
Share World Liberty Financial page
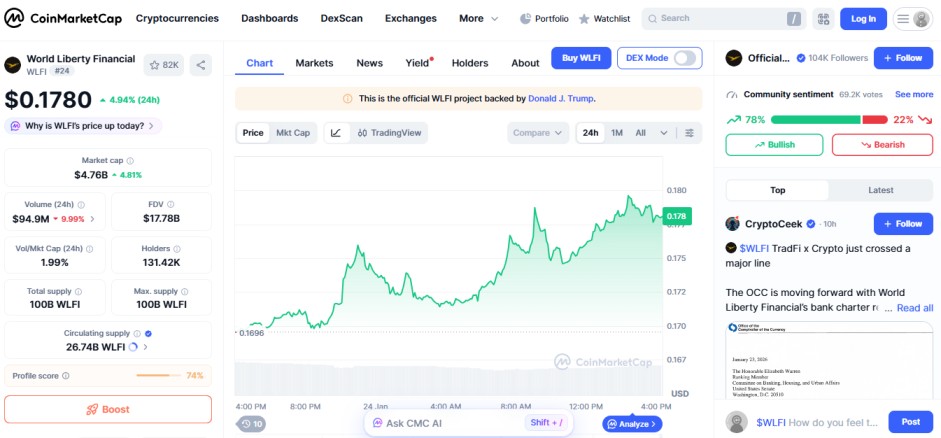click(x=200, y=65)
